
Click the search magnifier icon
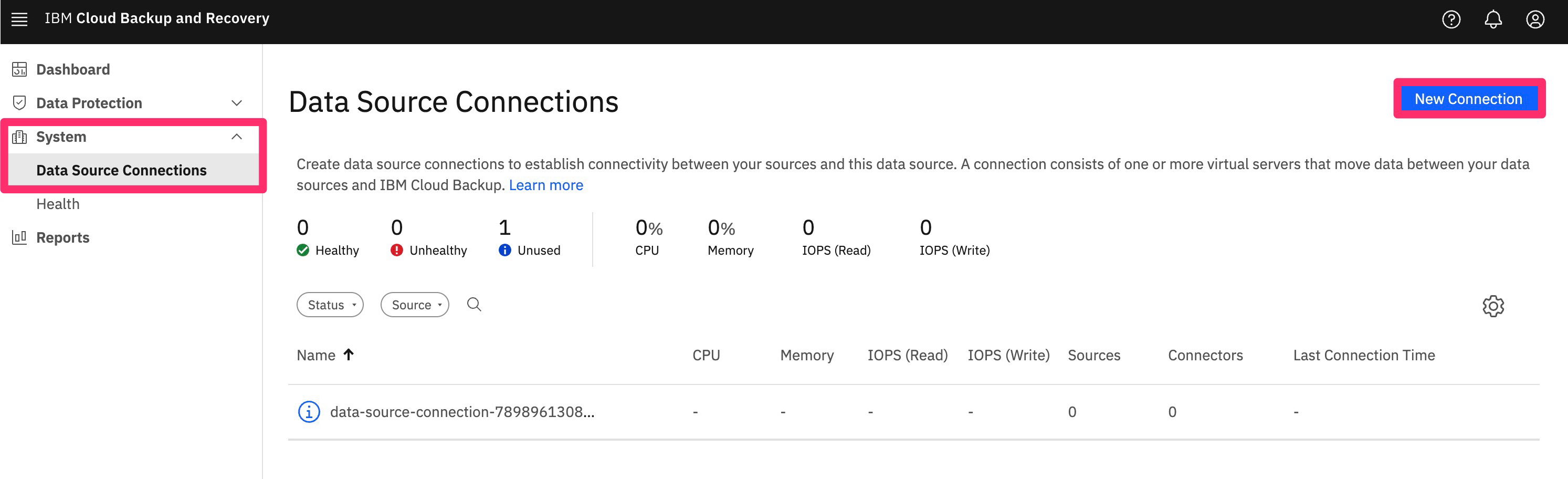click(x=473, y=304)
